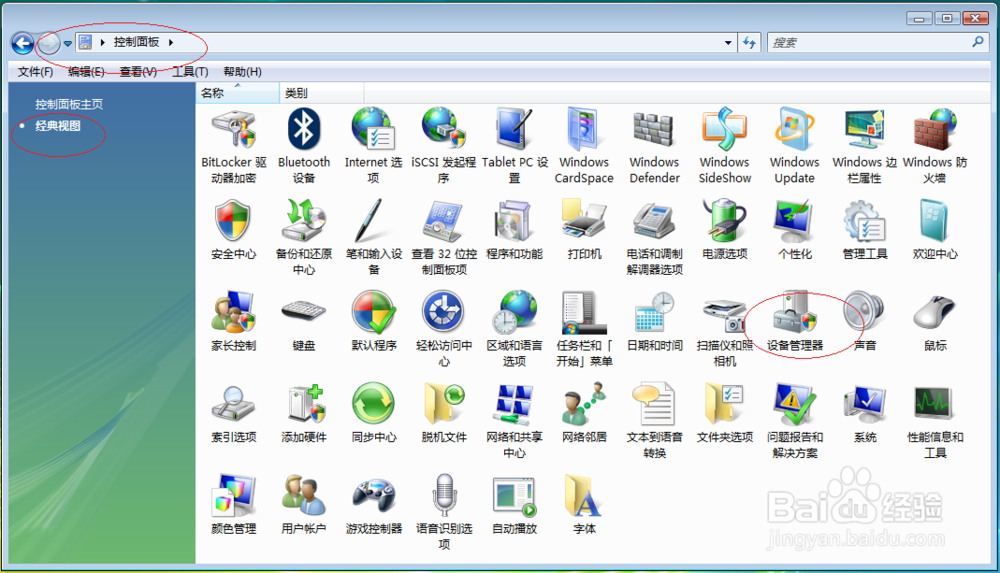Open Windows Defender icon
This screenshot has width=1000, height=573.
(x=654, y=130)
